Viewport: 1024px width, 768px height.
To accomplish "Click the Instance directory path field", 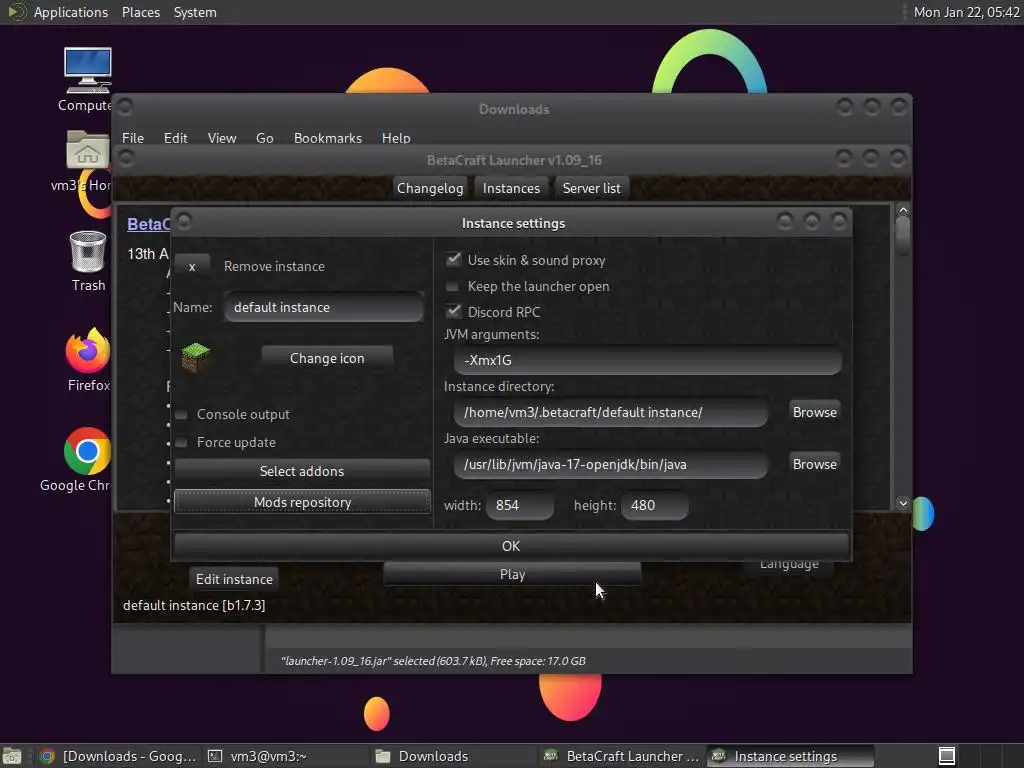I will [611, 412].
